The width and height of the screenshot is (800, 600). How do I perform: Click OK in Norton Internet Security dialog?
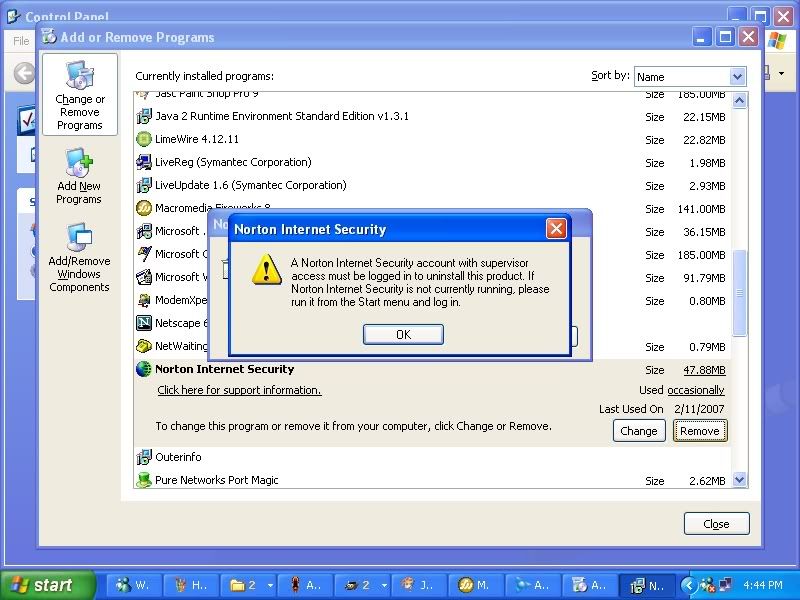[403, 334]
